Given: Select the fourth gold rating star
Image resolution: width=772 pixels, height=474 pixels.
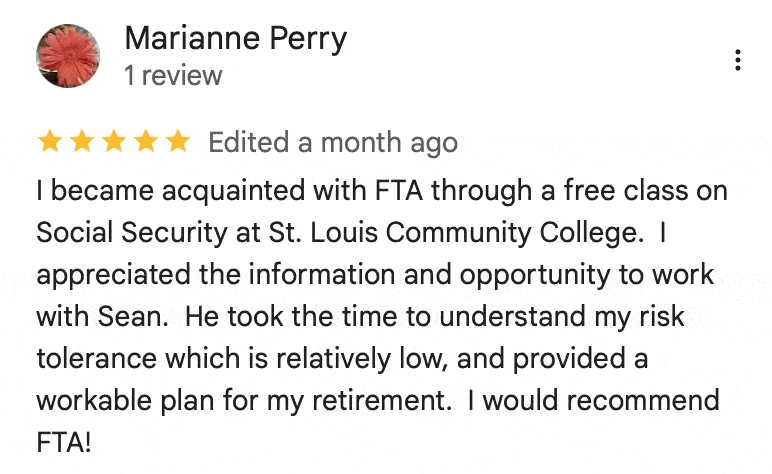Looking at the screenshot, I should coord(146,142).
